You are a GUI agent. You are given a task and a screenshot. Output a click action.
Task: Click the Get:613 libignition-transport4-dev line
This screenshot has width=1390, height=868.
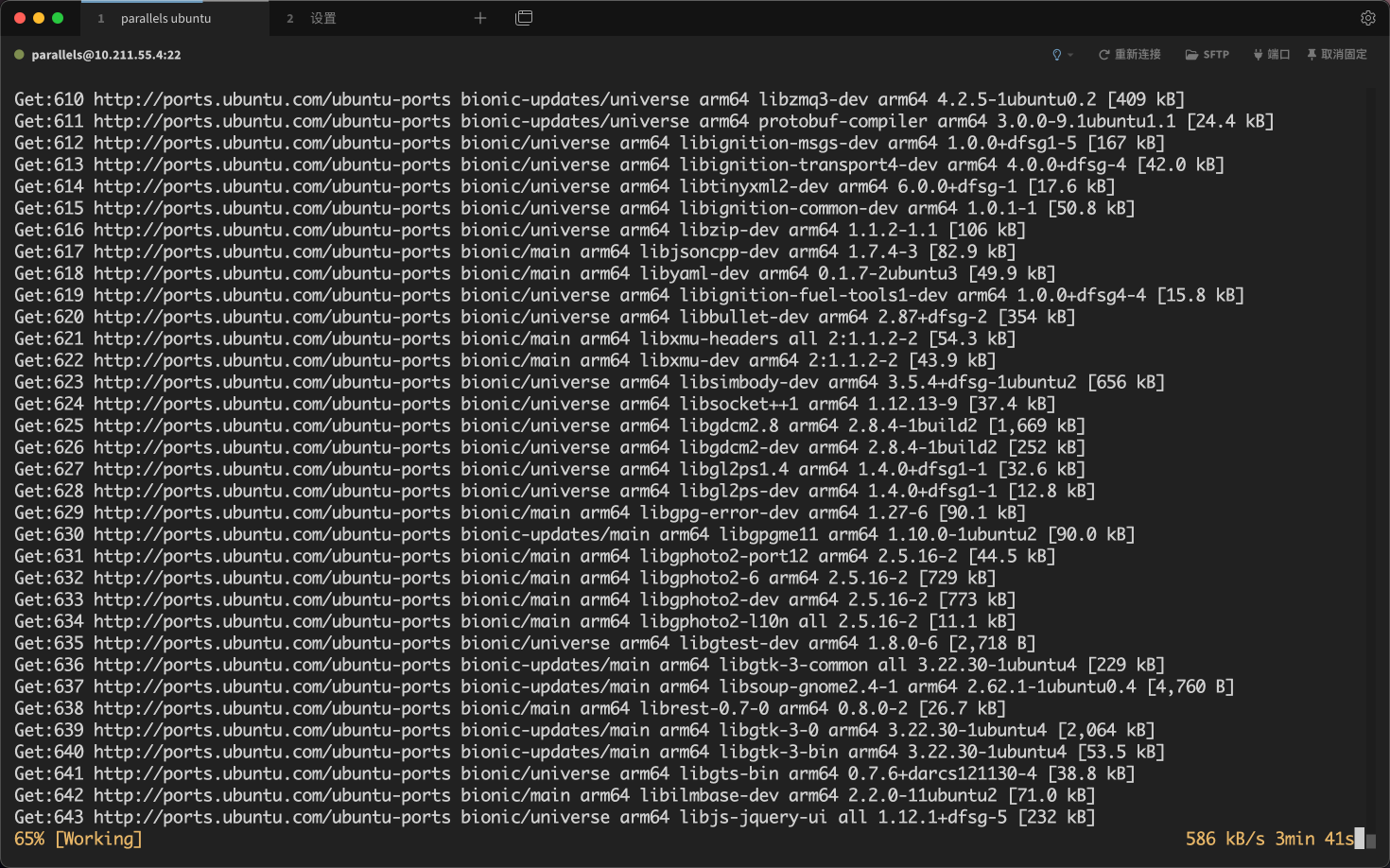pyautogui.click(x=619, y=165)
